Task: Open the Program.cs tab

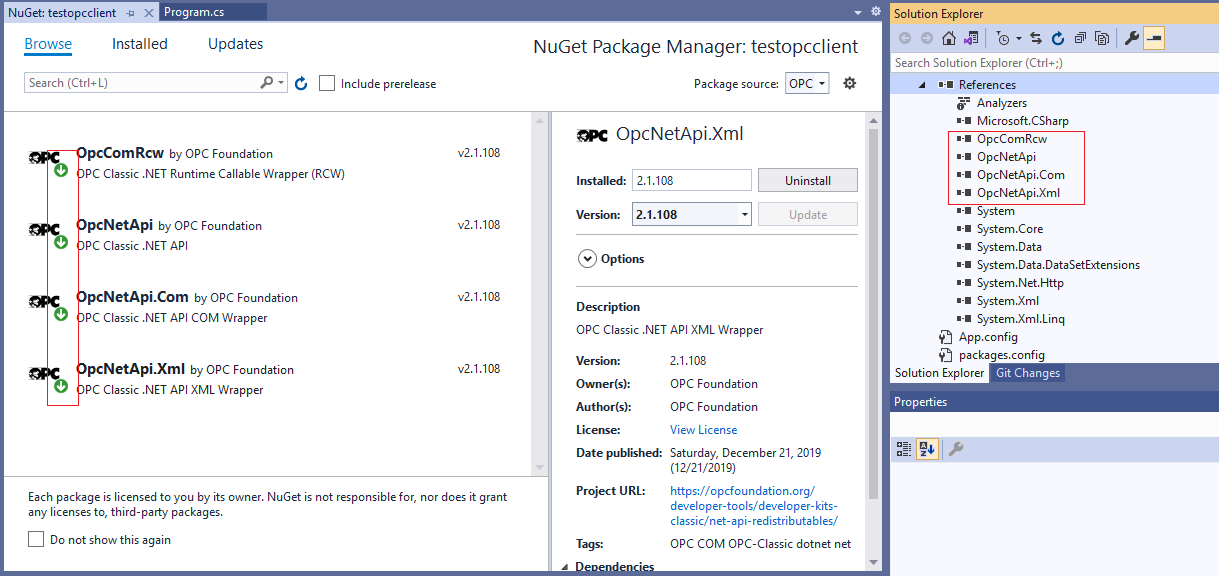Action: pos(197,12)
